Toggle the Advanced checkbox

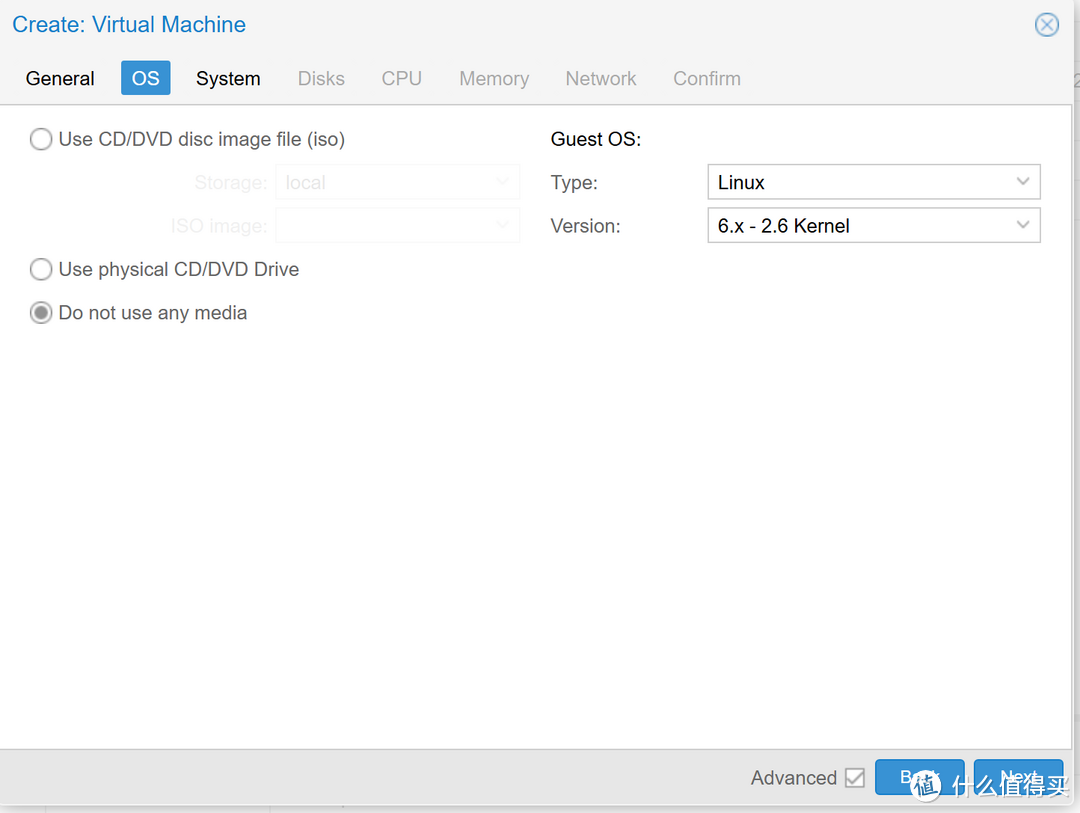pos(854,778)
